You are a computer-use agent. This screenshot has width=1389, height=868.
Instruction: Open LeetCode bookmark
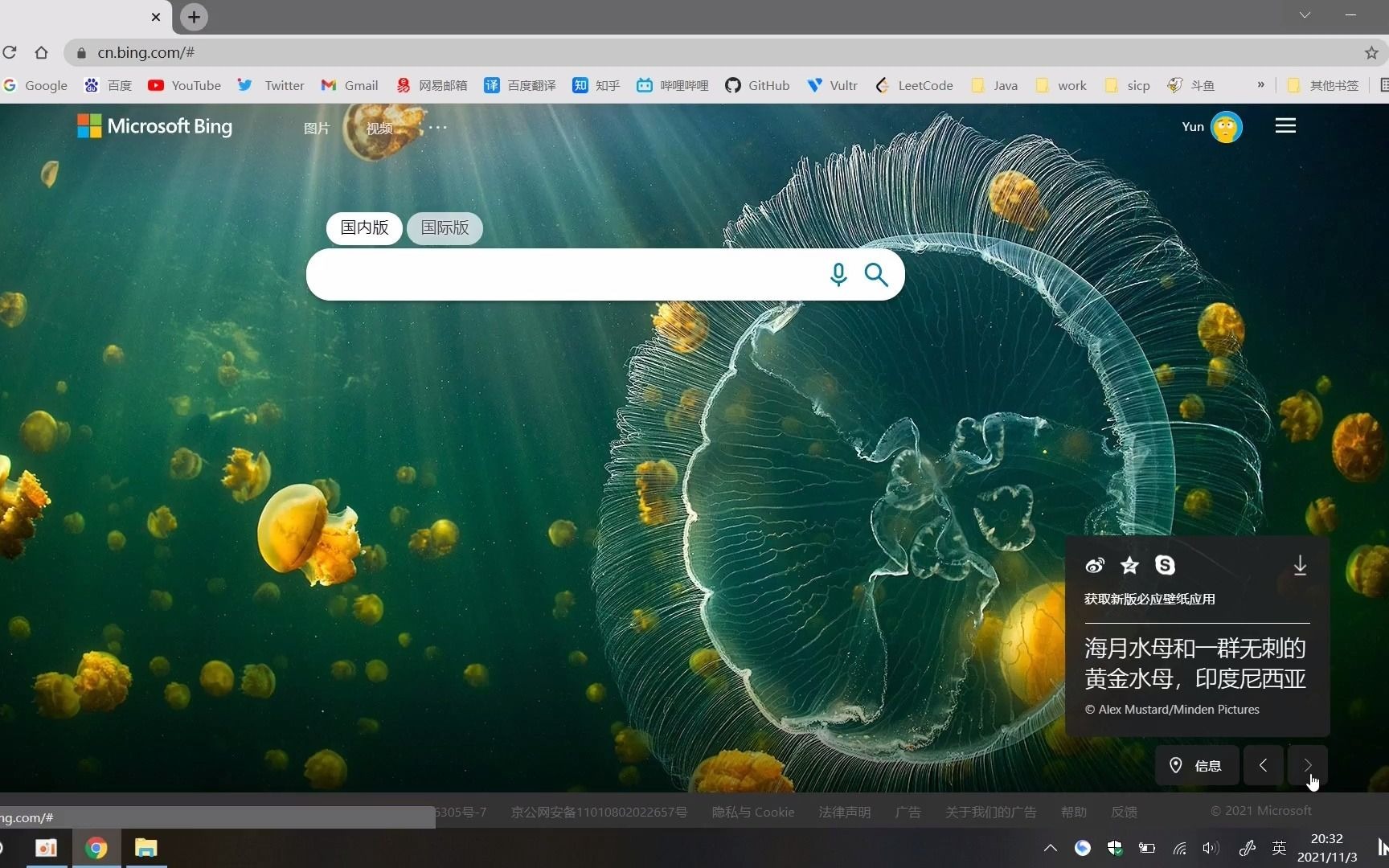pyautogui.click(x=914, y=85)
